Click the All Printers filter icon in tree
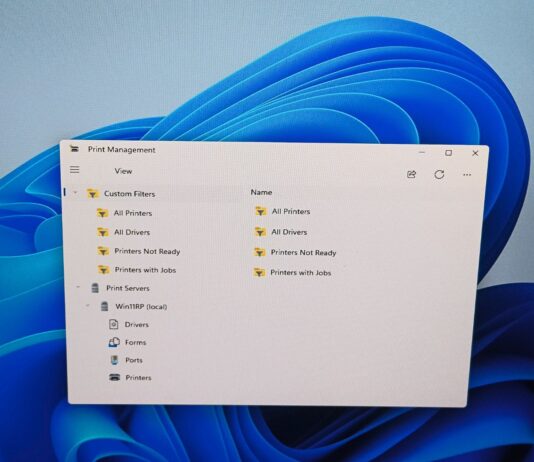 [x=102, y=213]
